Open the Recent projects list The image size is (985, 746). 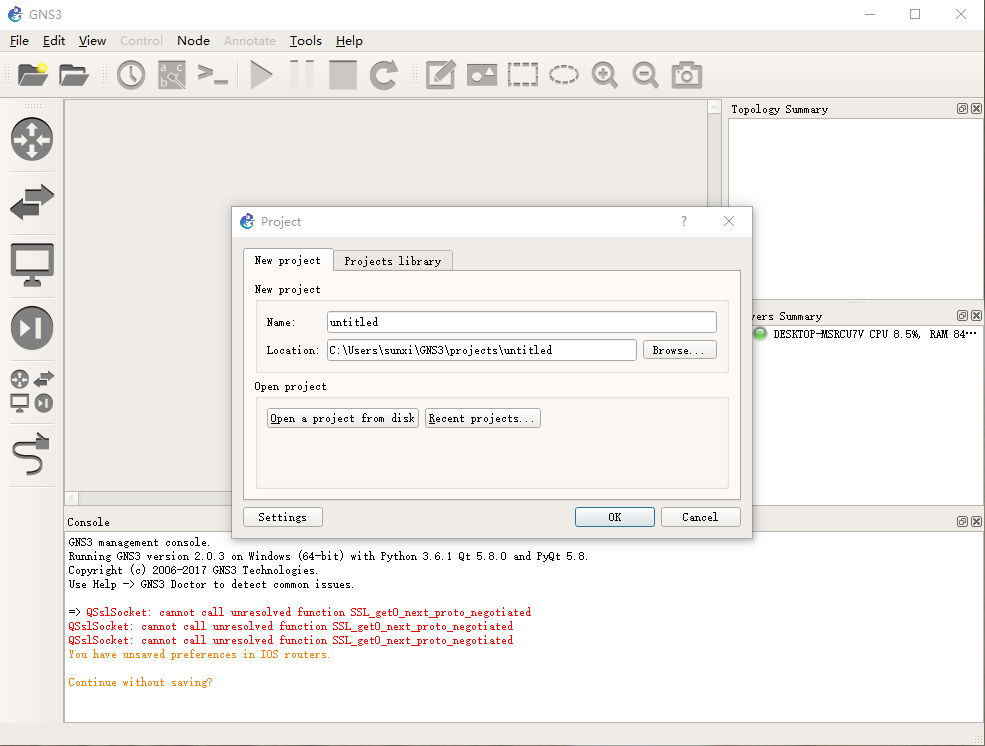(x=482, y=418)
